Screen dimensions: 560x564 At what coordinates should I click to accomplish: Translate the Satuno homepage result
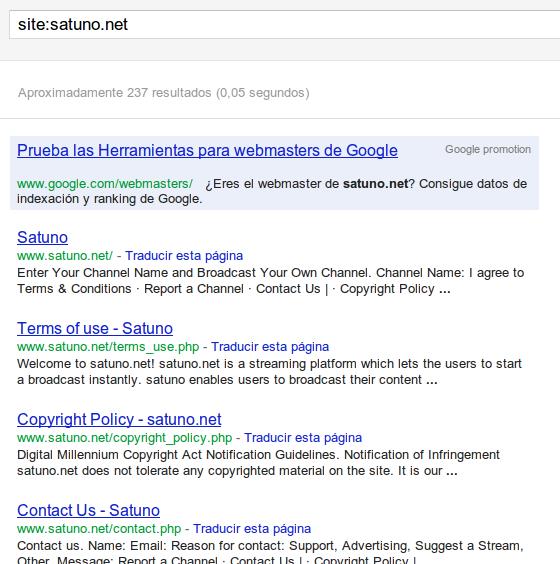[x=184, y=256]
